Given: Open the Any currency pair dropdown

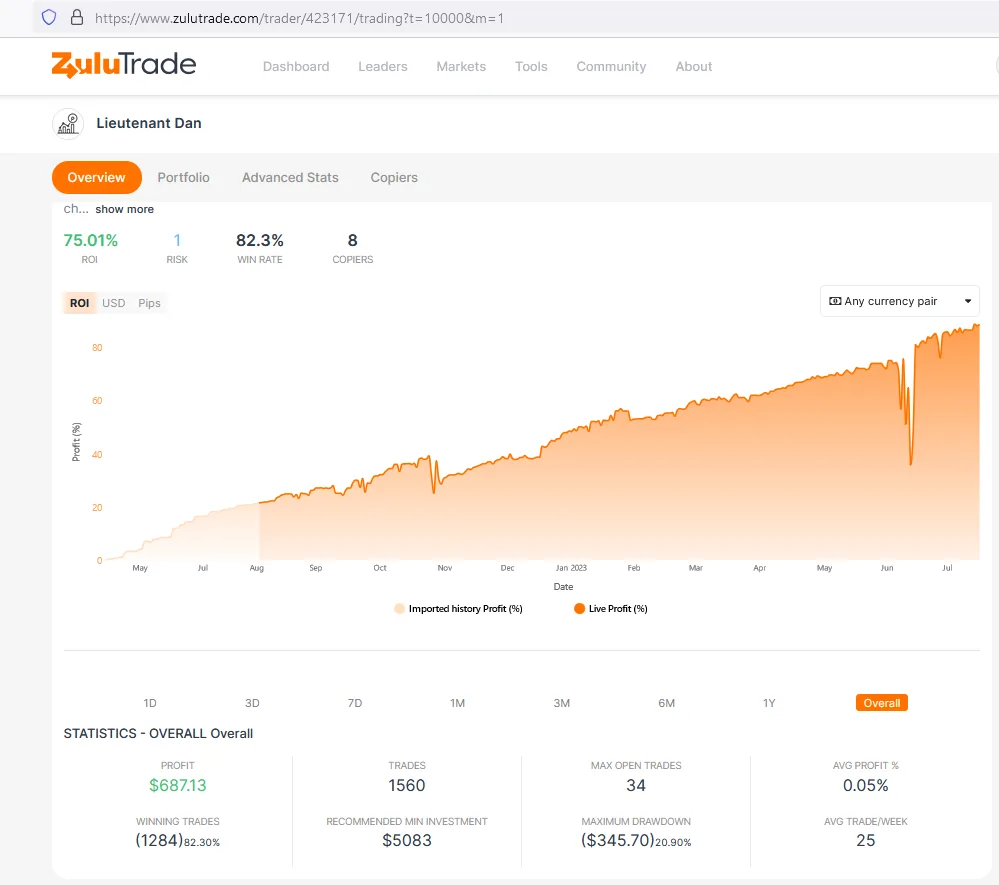Looking at the screenshot, I should click(x=900, y=301).
